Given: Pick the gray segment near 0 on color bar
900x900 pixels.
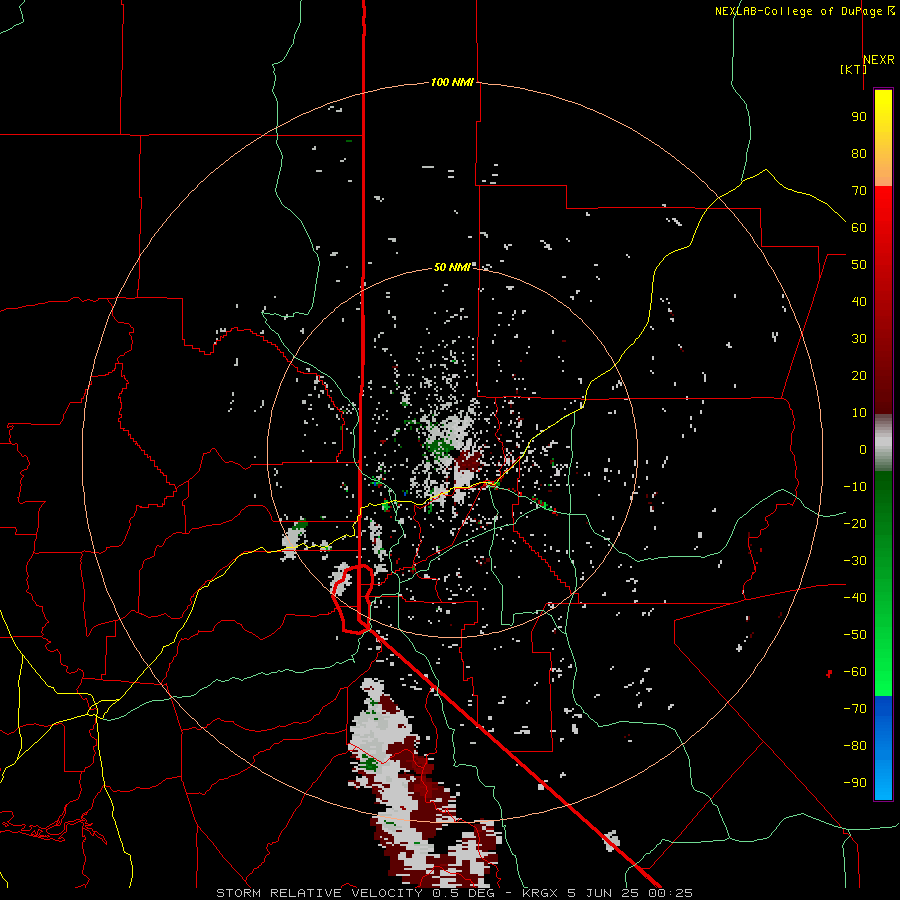Looking at the screenshot, I should (883, 442).
